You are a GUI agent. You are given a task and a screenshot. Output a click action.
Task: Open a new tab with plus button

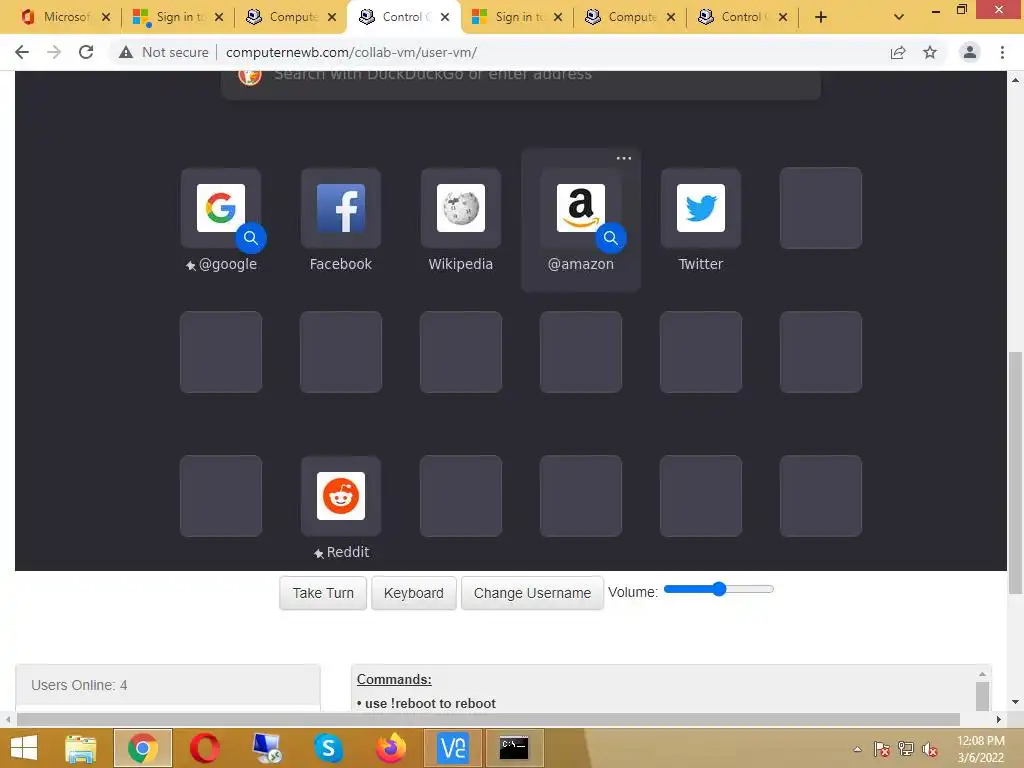821,17
